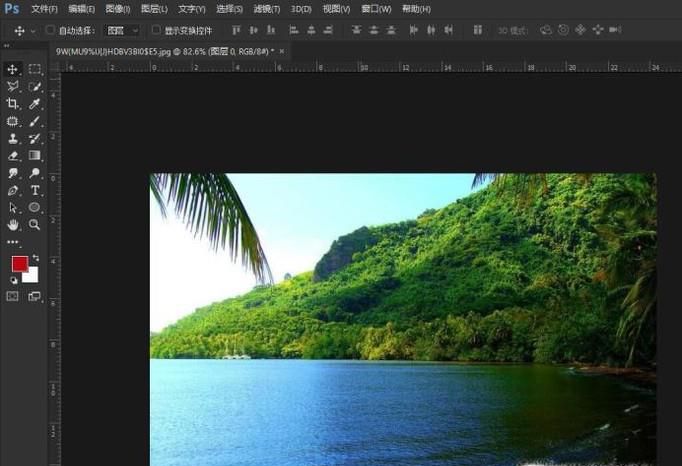Viewport: 682px width, 466px height.
Task: Swap foreground and background colors
Action: (36, 259)
